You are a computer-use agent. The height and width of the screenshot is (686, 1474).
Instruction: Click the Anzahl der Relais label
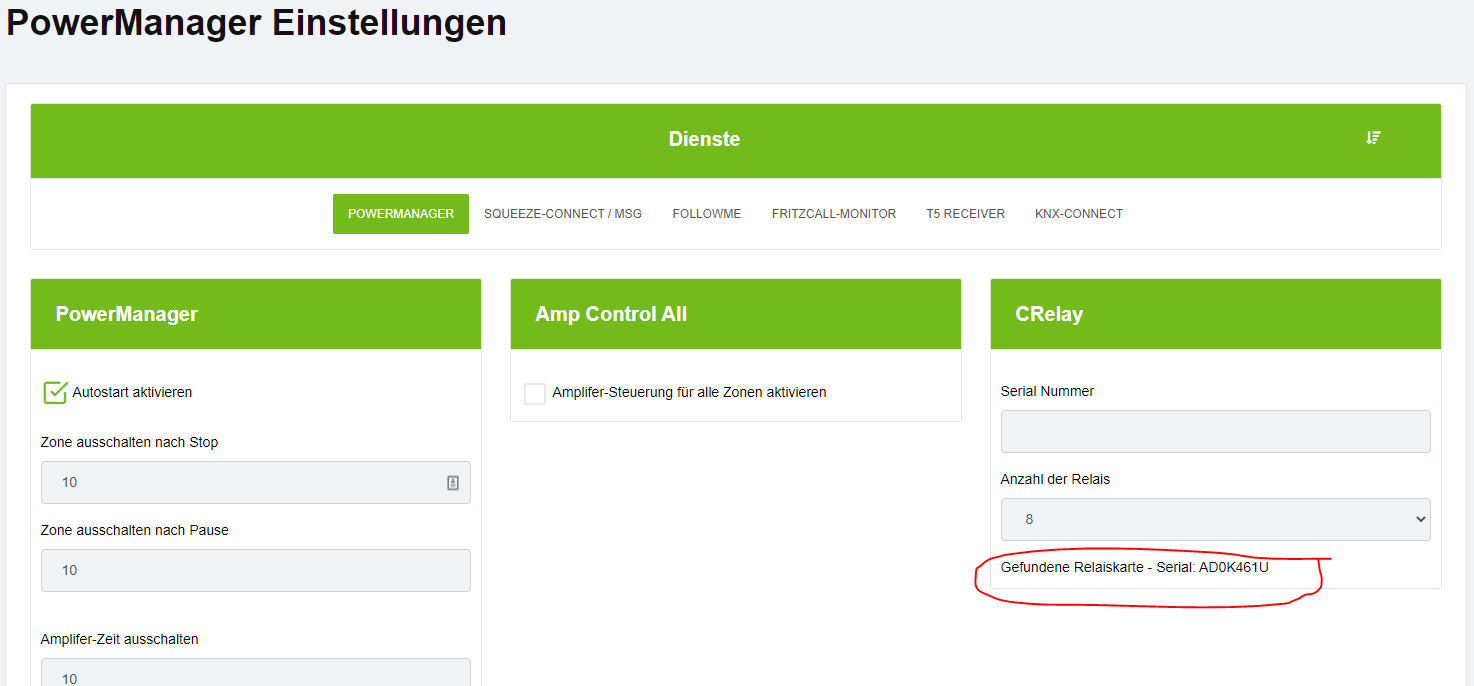pos(1055,479)
